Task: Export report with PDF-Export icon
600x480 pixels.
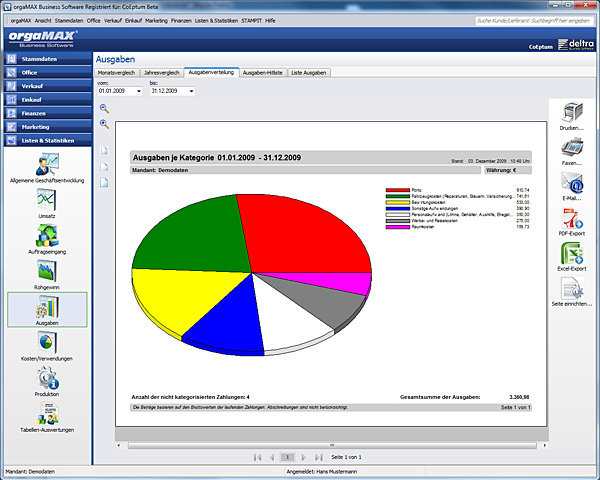Action: (572, 218)
